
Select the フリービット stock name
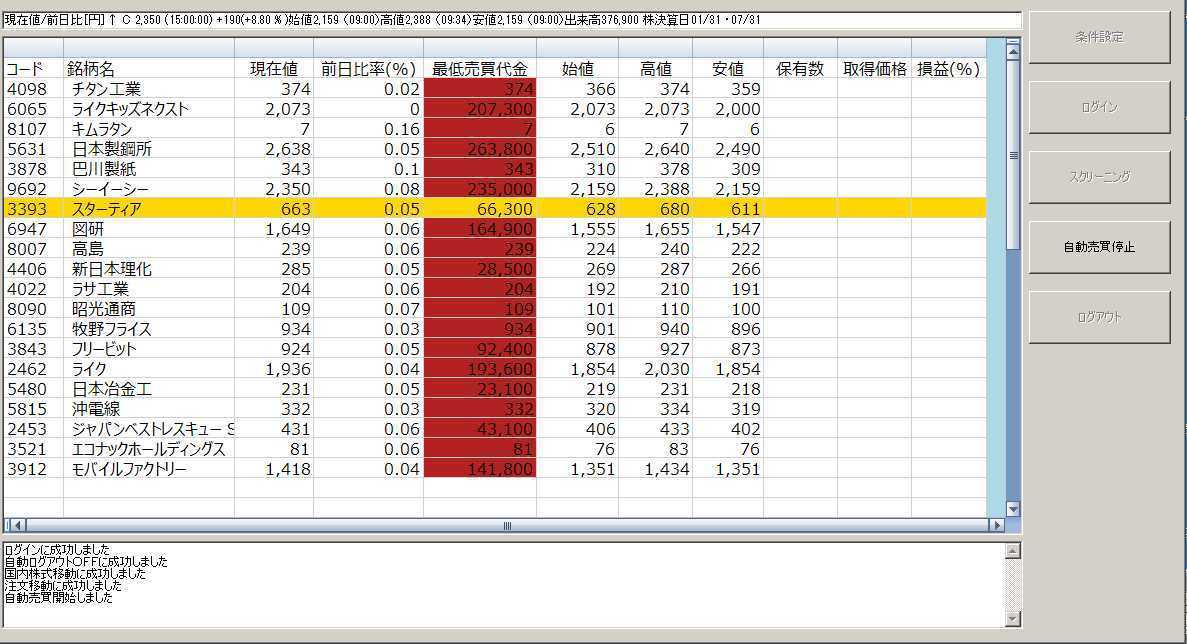[x=104, y=349]
